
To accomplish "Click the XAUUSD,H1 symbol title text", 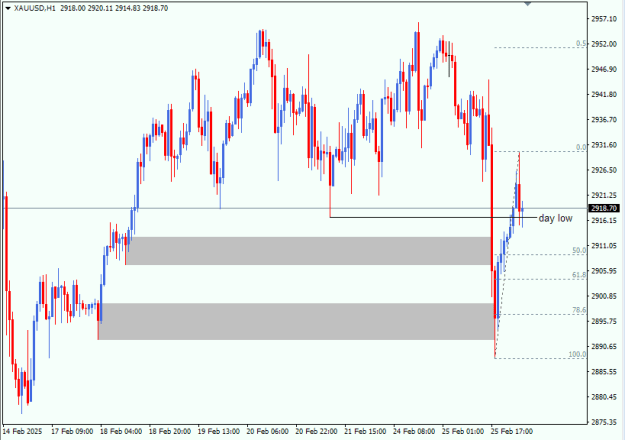I will click(x=35, y=8).
